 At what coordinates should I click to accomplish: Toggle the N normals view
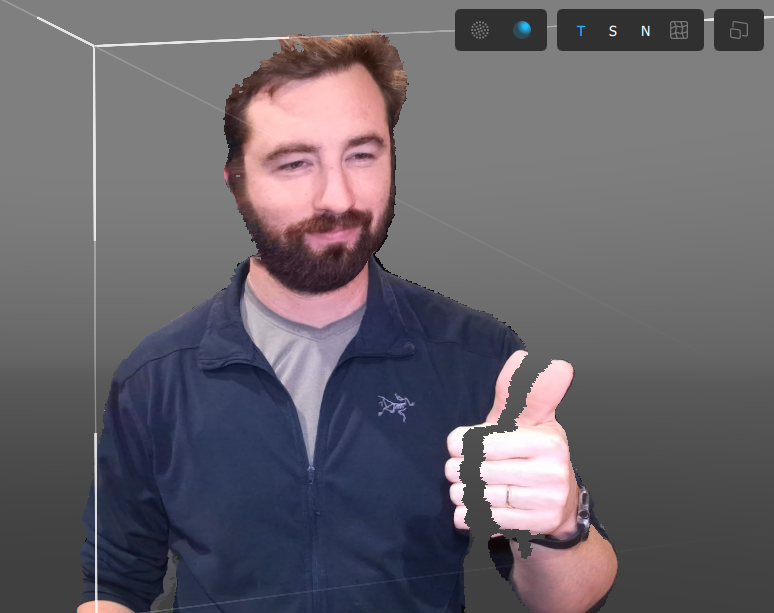pyautogui.click(x=645, y=31)
